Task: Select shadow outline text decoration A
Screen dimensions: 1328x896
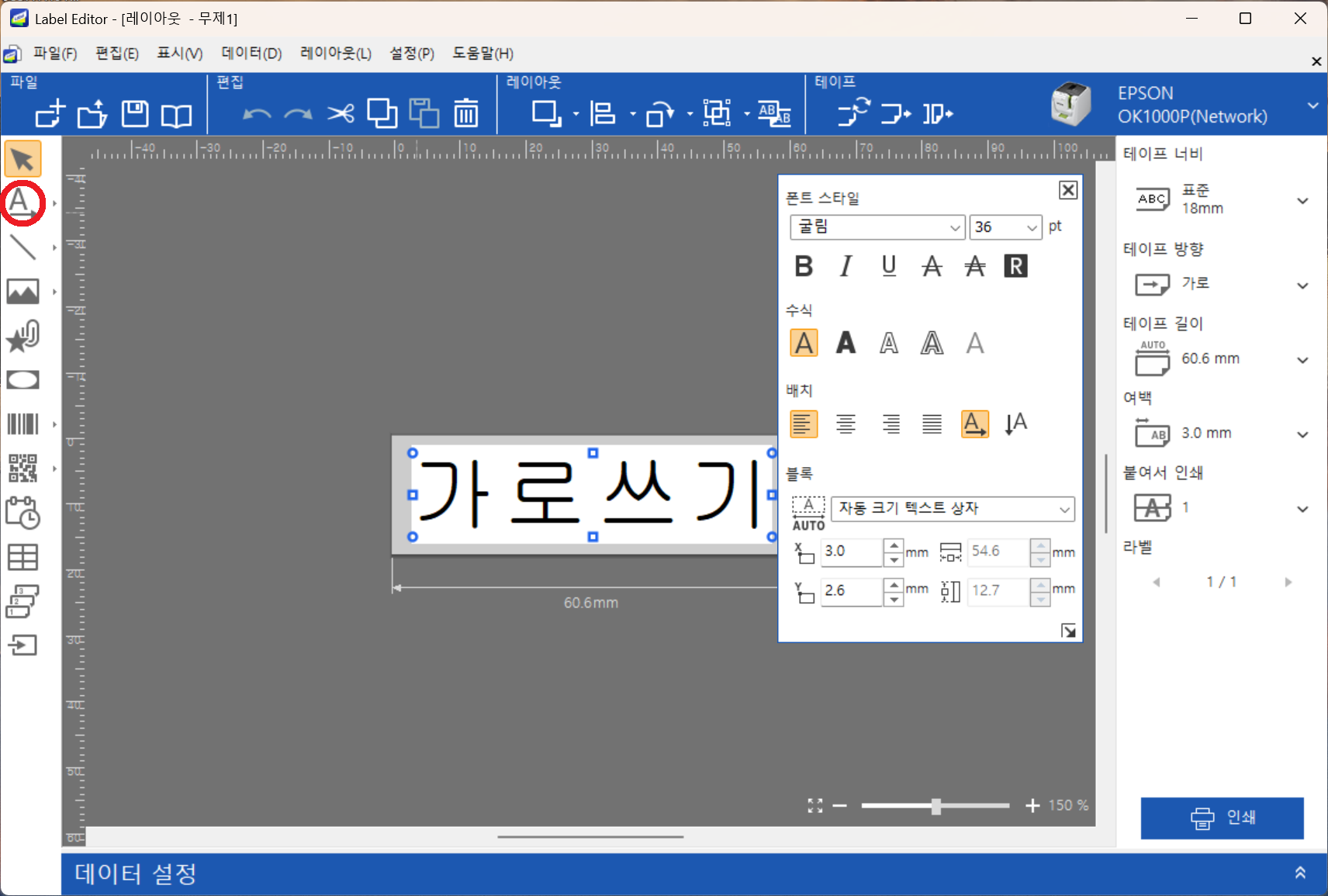Action: click(x=932, y=343)
